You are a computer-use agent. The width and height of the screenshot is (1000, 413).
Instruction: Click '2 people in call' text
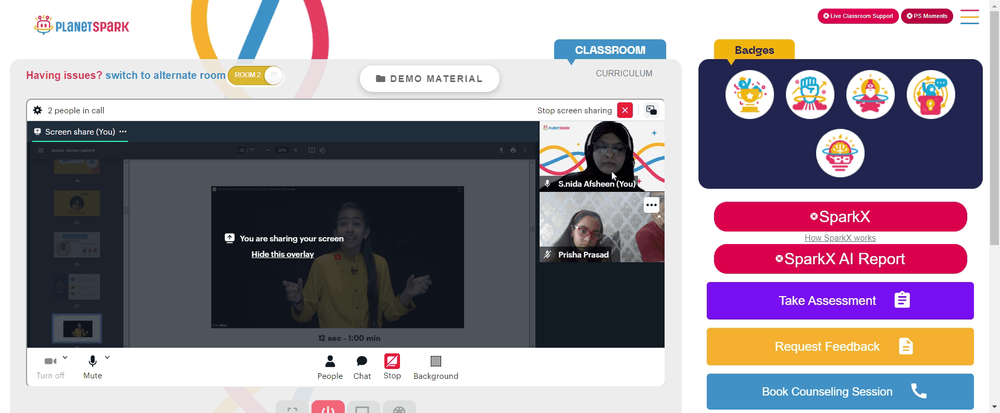pyautogui.click(x=76, y=110)
